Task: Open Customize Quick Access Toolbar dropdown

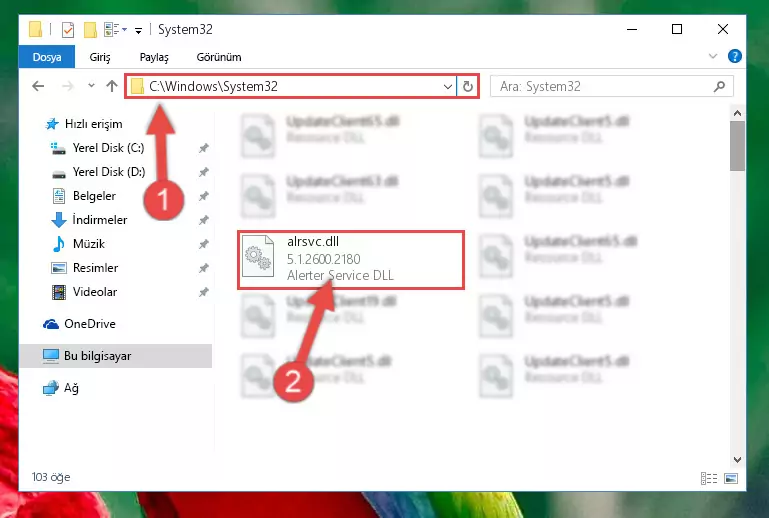Action: tap(139, 31)
